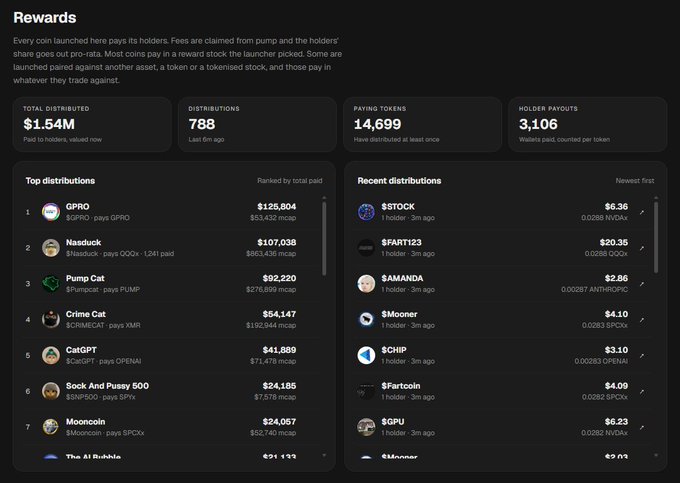This screenshot has height=483, width=680.
Task: Click the CatGPT token avatar
Action: [51, 356]
